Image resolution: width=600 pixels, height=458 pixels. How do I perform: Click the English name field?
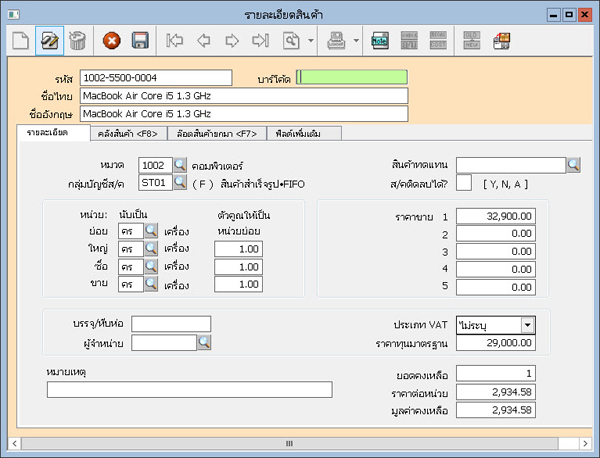pos(244,114)
